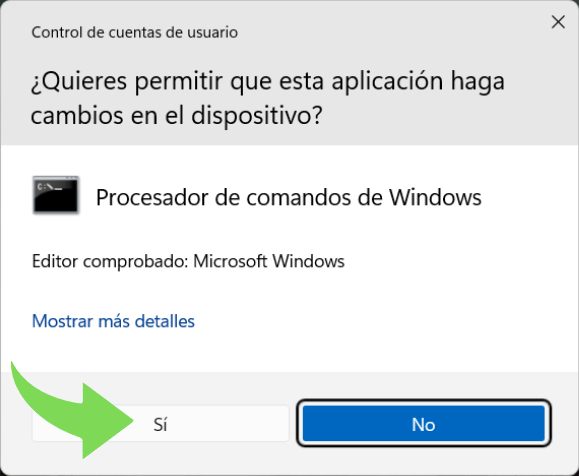Confirm the prompt with the Sí button
Image resolution: width=579 pixels, height=476 pixels.
[x=160, y=424]
